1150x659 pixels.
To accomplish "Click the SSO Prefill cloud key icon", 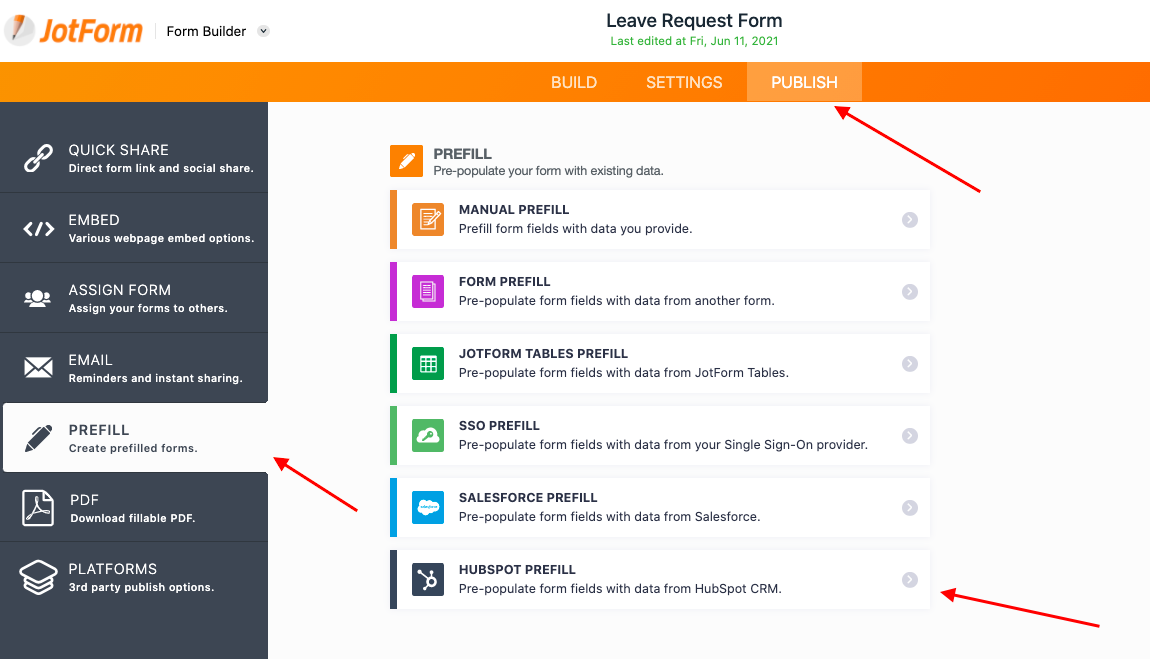I will 428,436.
